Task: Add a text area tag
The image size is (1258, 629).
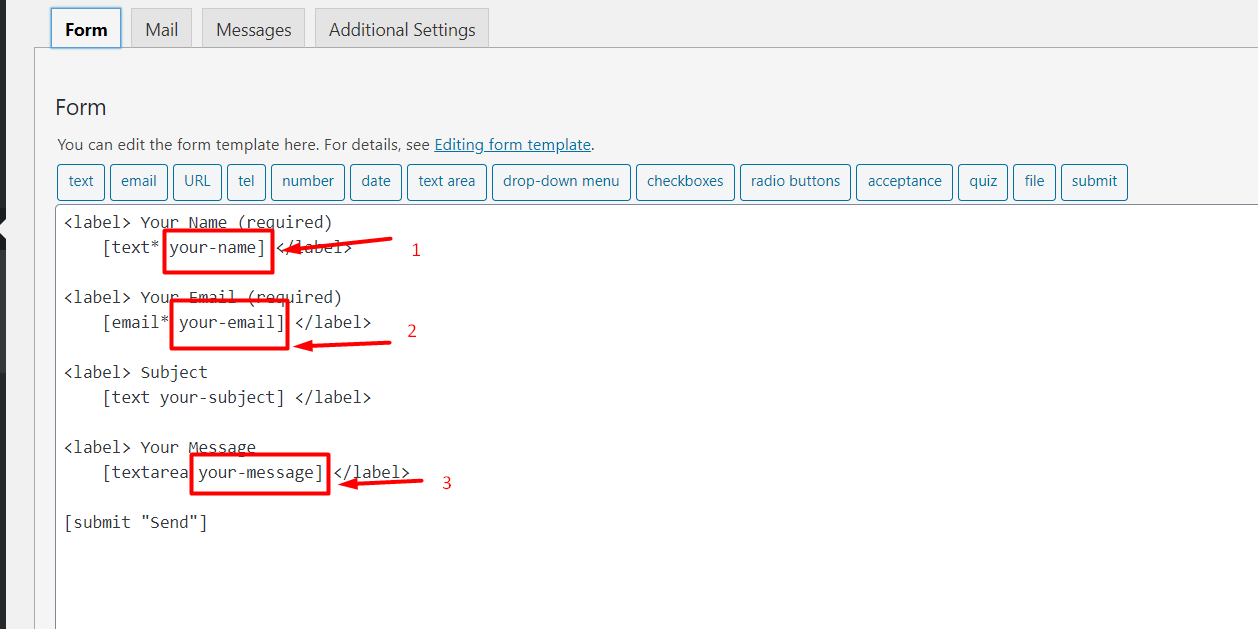Action: coord(447,182)
